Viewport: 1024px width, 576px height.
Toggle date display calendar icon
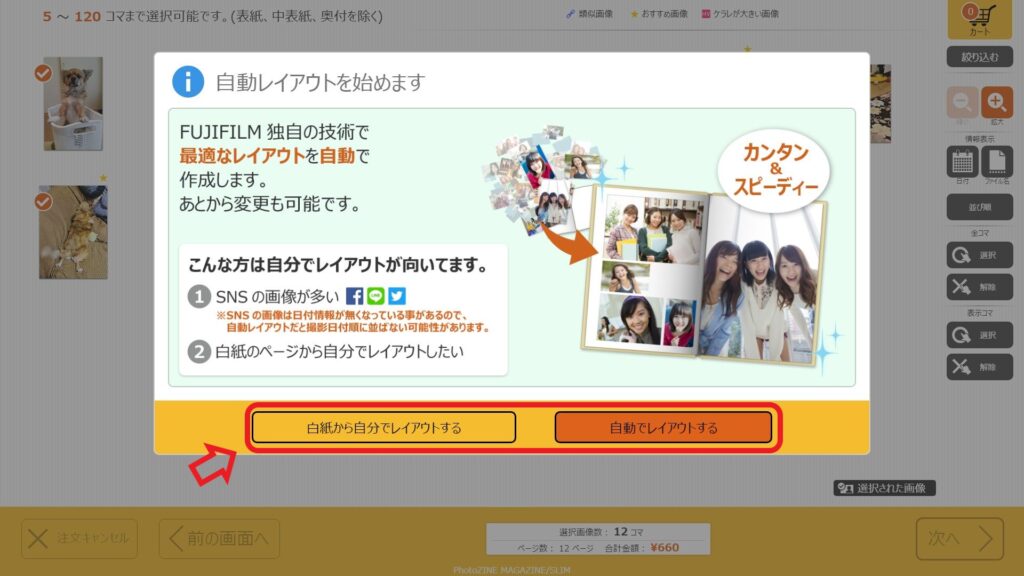pyautogui.click(x=962, y=163)
